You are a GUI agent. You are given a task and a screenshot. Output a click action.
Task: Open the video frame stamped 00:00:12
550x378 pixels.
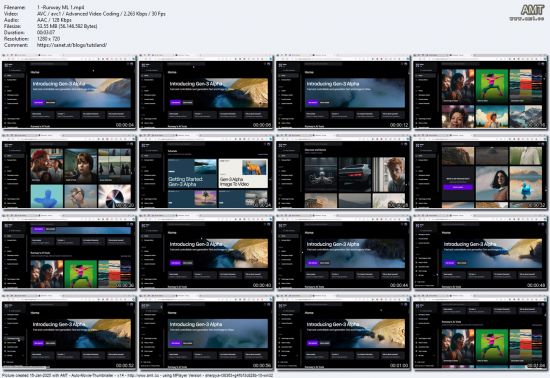coord(343,92)
